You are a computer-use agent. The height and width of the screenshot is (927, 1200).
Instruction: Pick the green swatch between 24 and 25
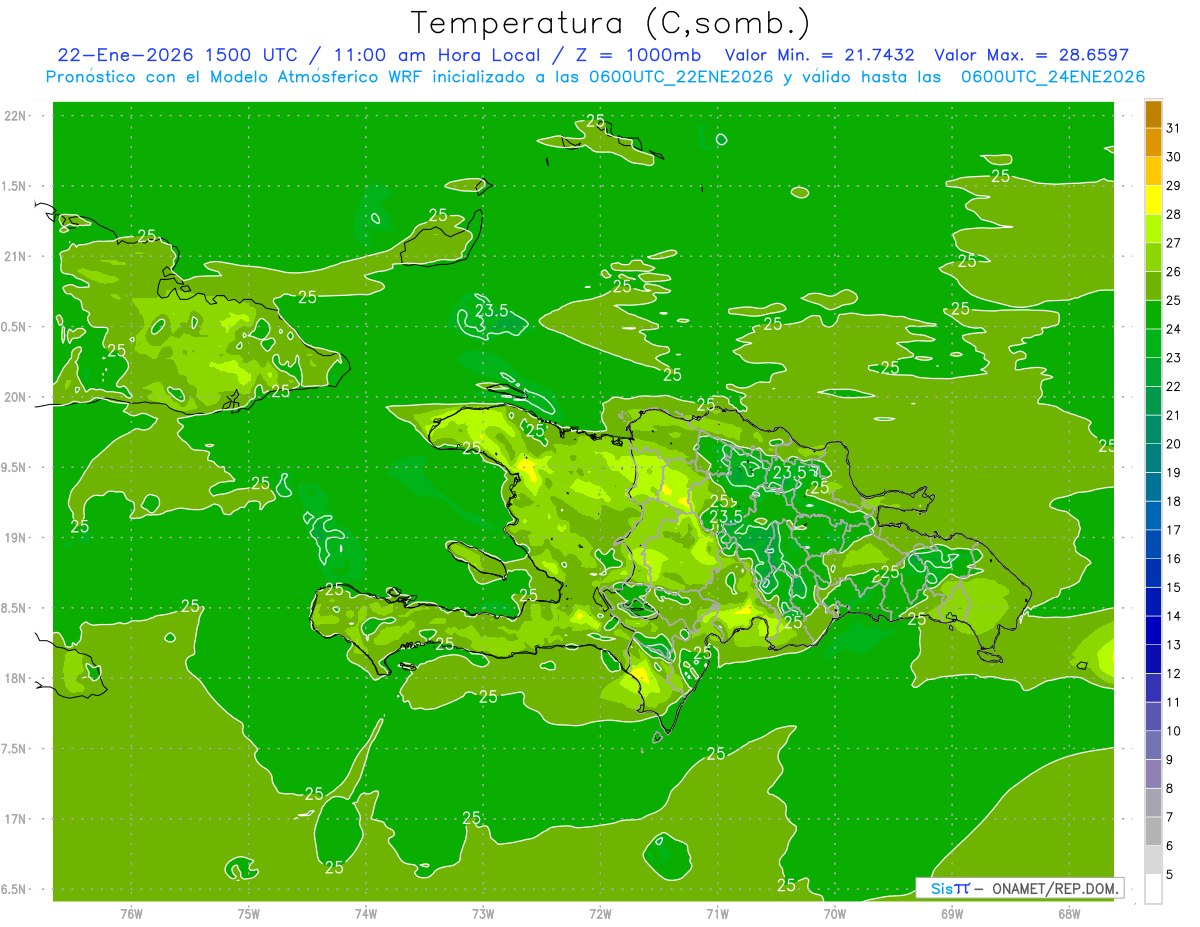(1154, 315)
